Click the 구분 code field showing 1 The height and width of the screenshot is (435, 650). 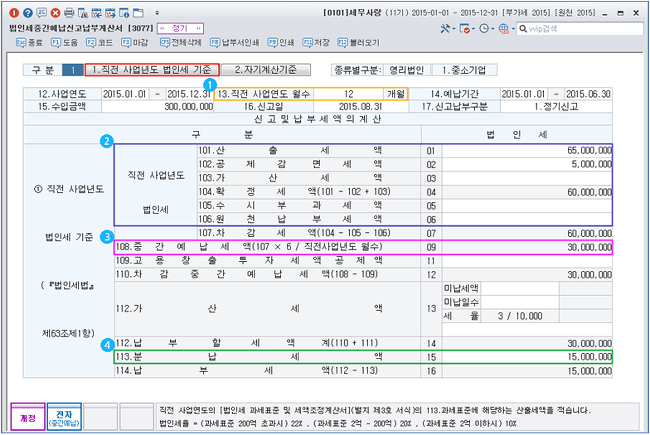click(x=73, y=70)
